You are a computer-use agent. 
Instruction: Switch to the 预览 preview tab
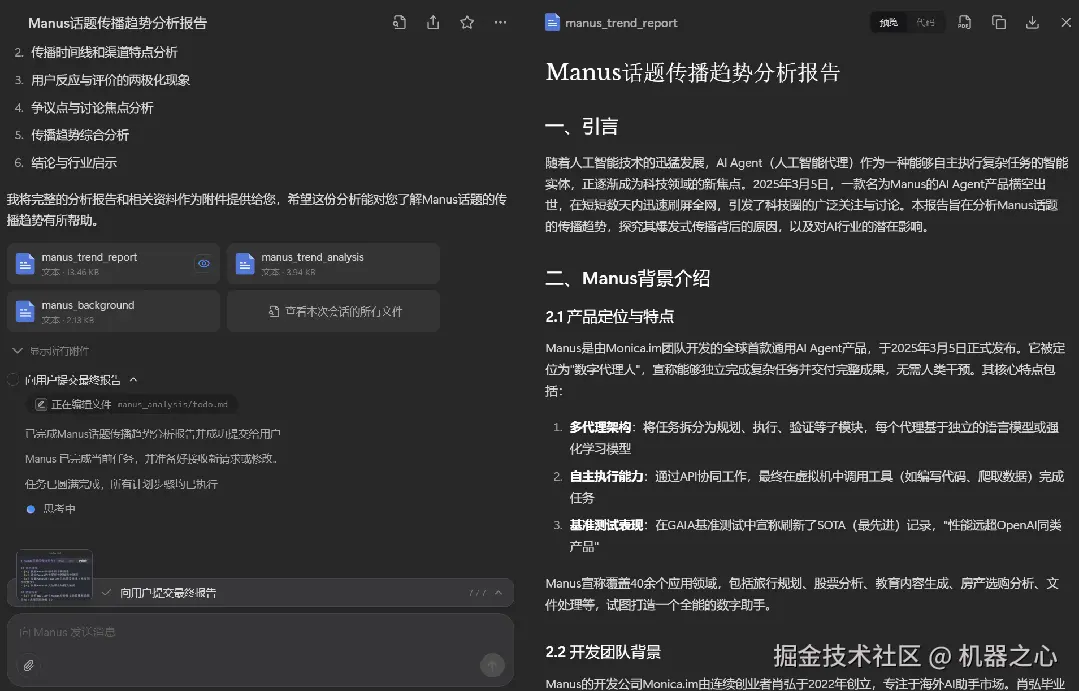pos(888,23)
